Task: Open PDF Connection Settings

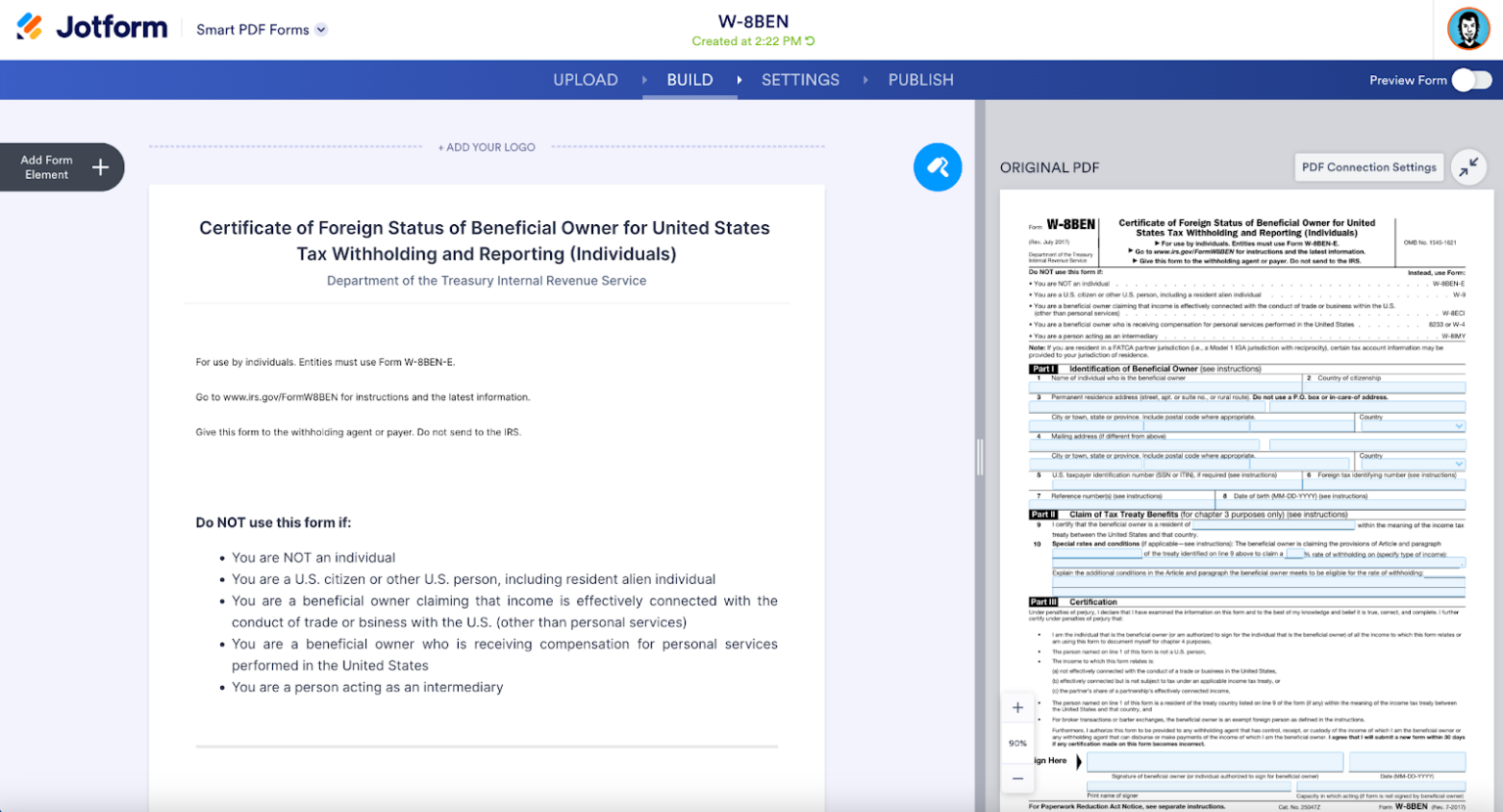Action: coord(1368,166)
